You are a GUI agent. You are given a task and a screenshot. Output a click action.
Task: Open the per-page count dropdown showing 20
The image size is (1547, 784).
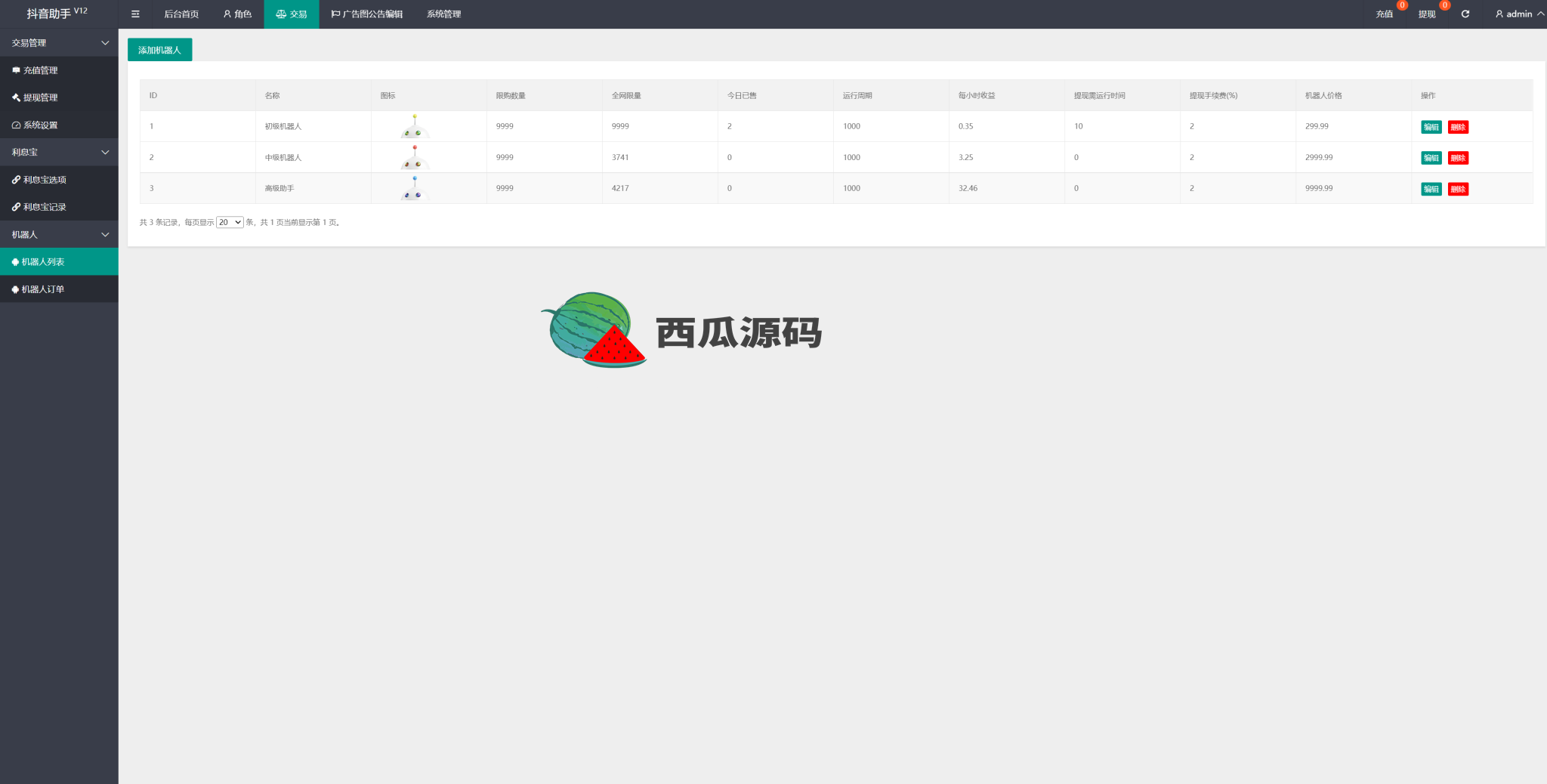pos(230,222)
